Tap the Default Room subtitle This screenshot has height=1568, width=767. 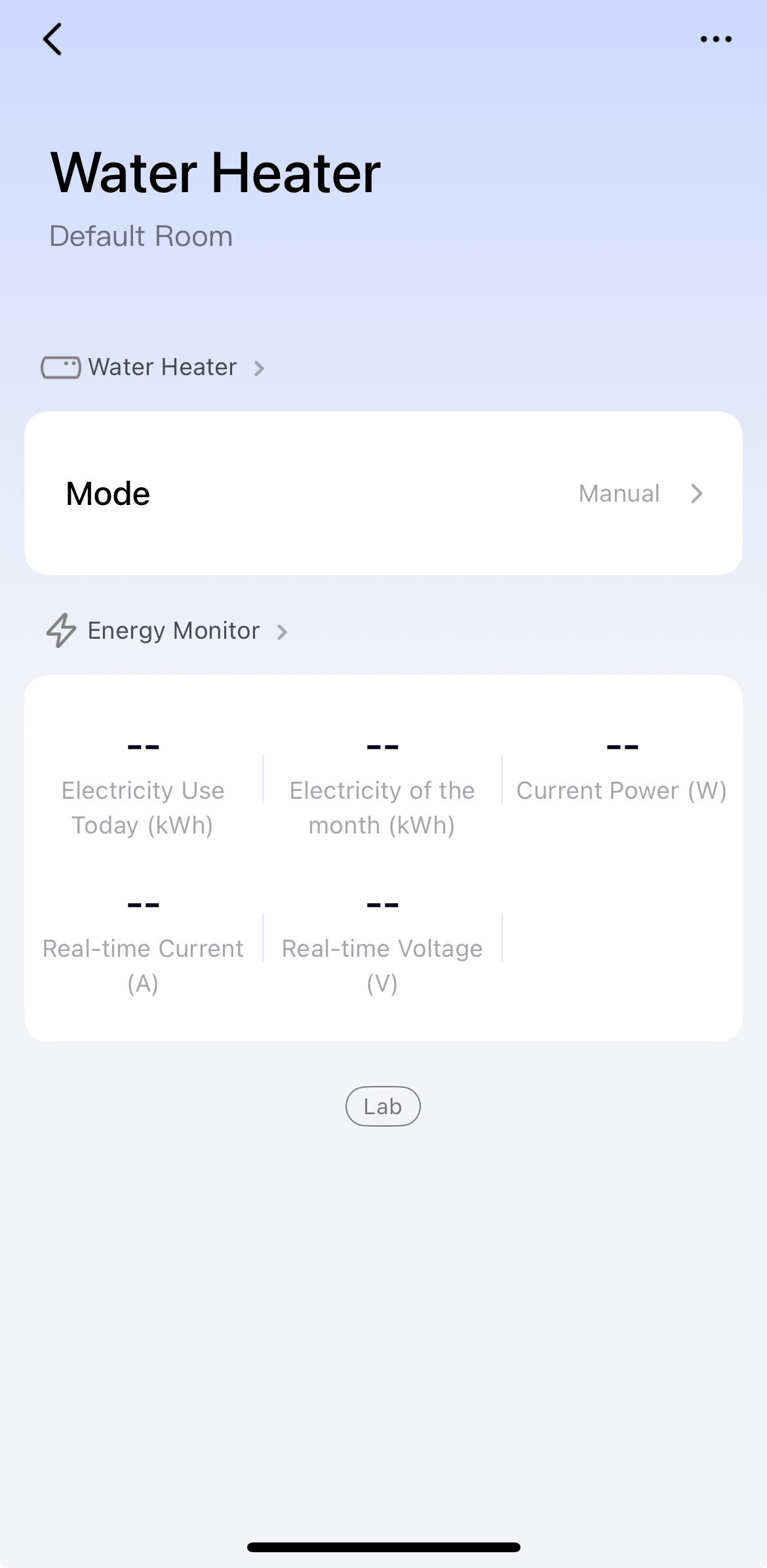(x=141, y=236)
